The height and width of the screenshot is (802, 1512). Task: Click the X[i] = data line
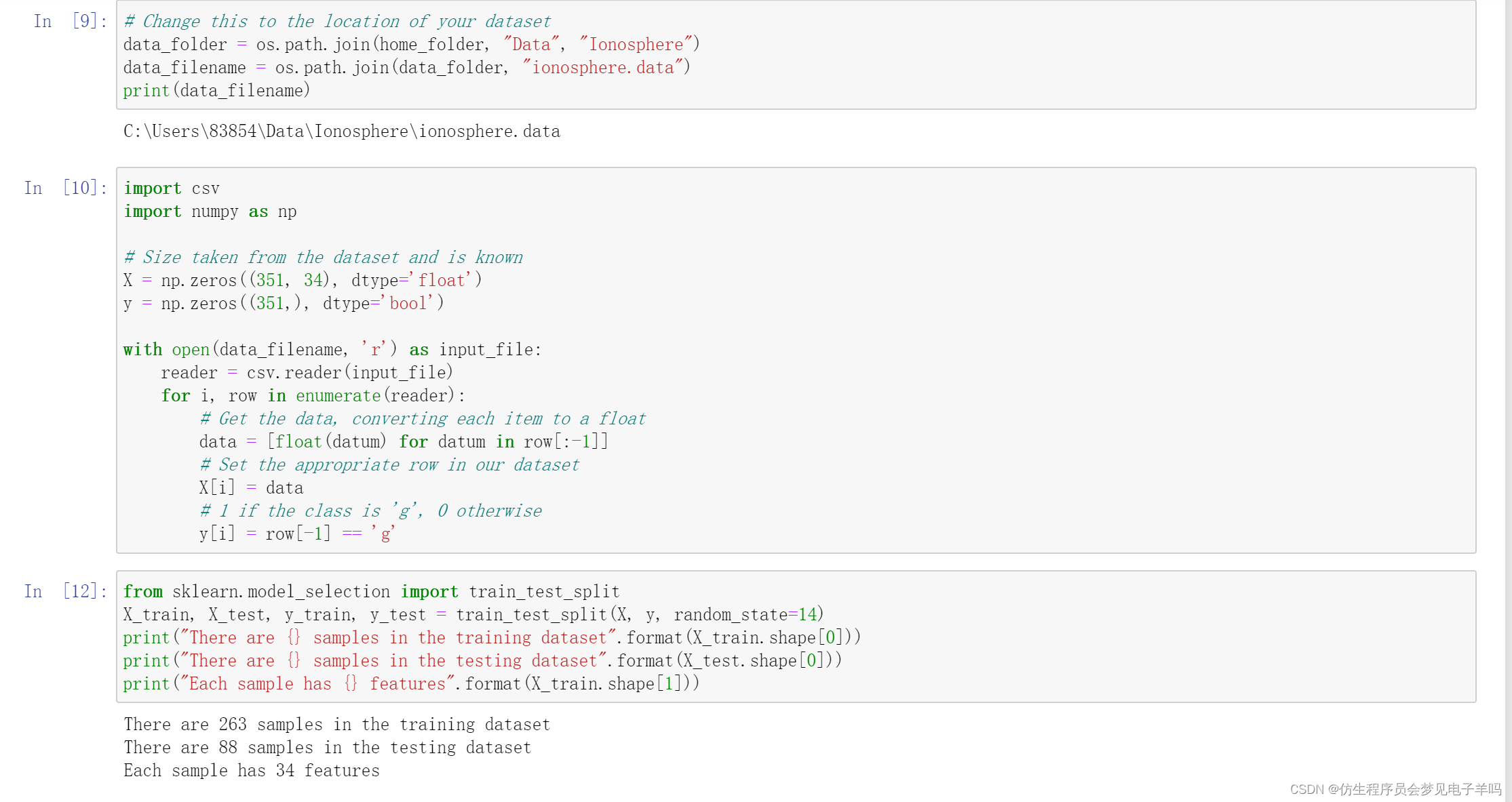pos(251,487)
